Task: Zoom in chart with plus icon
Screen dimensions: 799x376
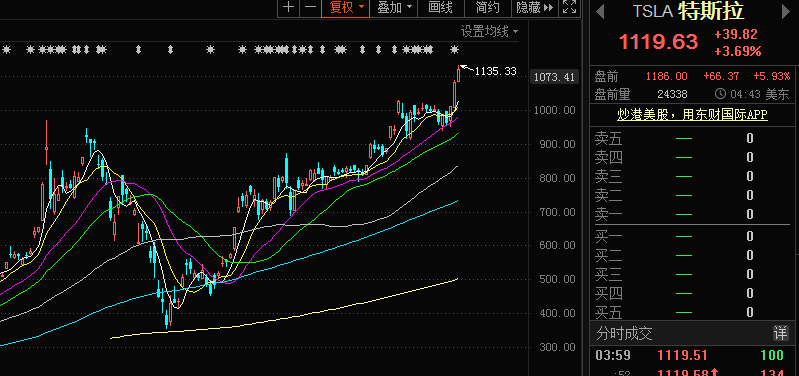Action: [x=289, y=8]
